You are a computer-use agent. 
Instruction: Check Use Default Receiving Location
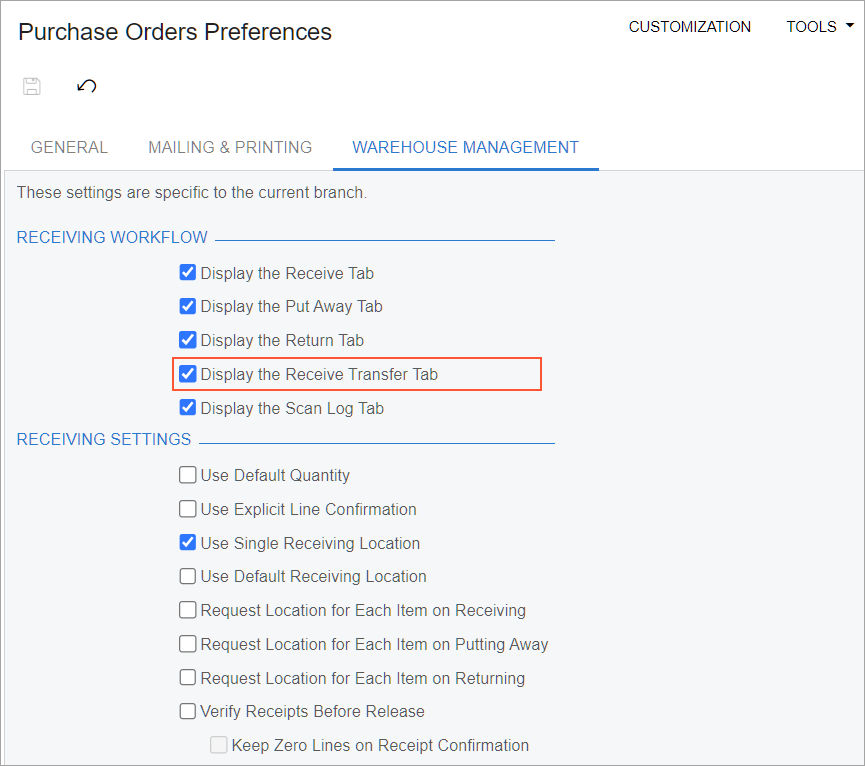tap(188, 576)
